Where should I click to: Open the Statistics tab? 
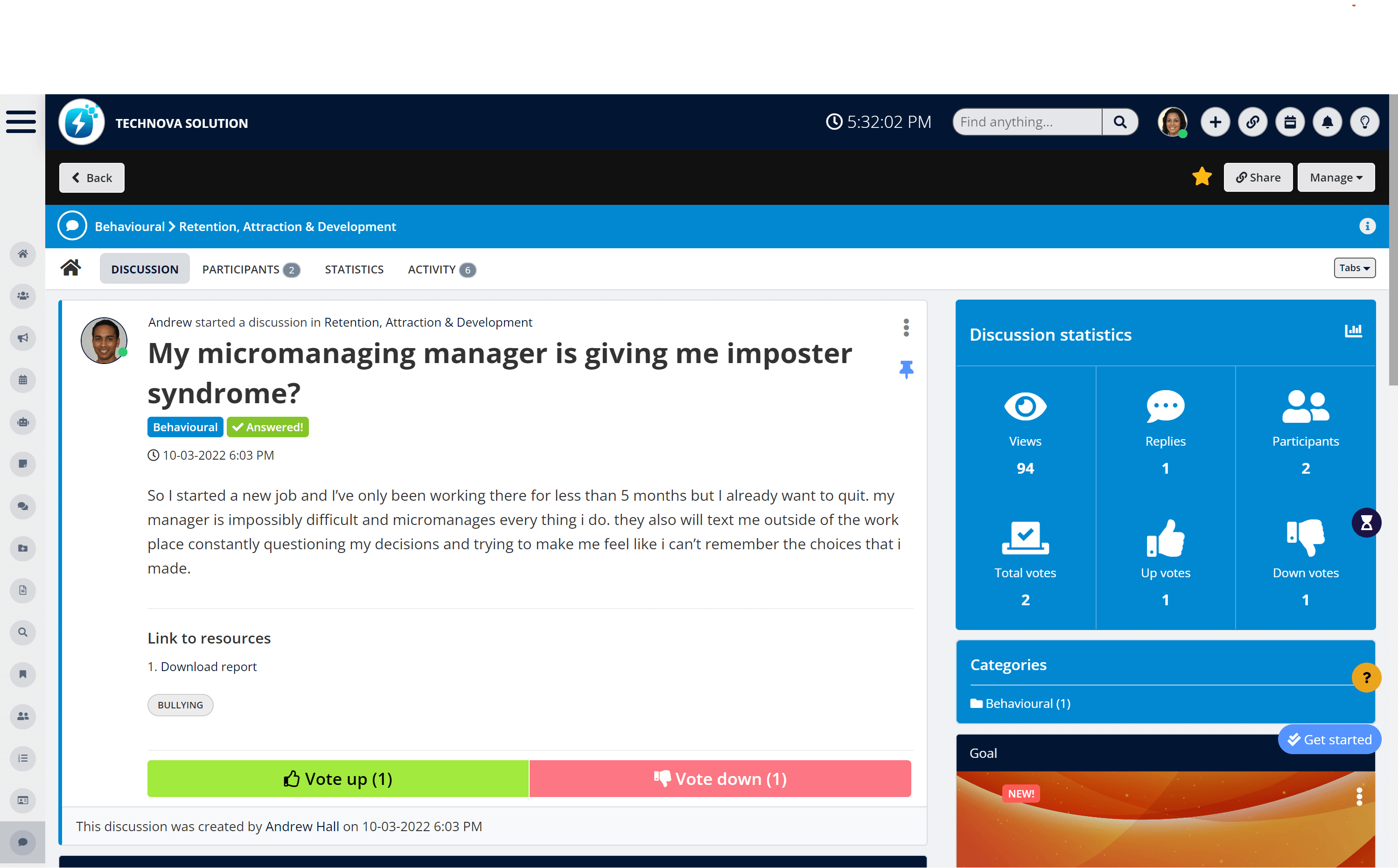[x=354, y=269]
